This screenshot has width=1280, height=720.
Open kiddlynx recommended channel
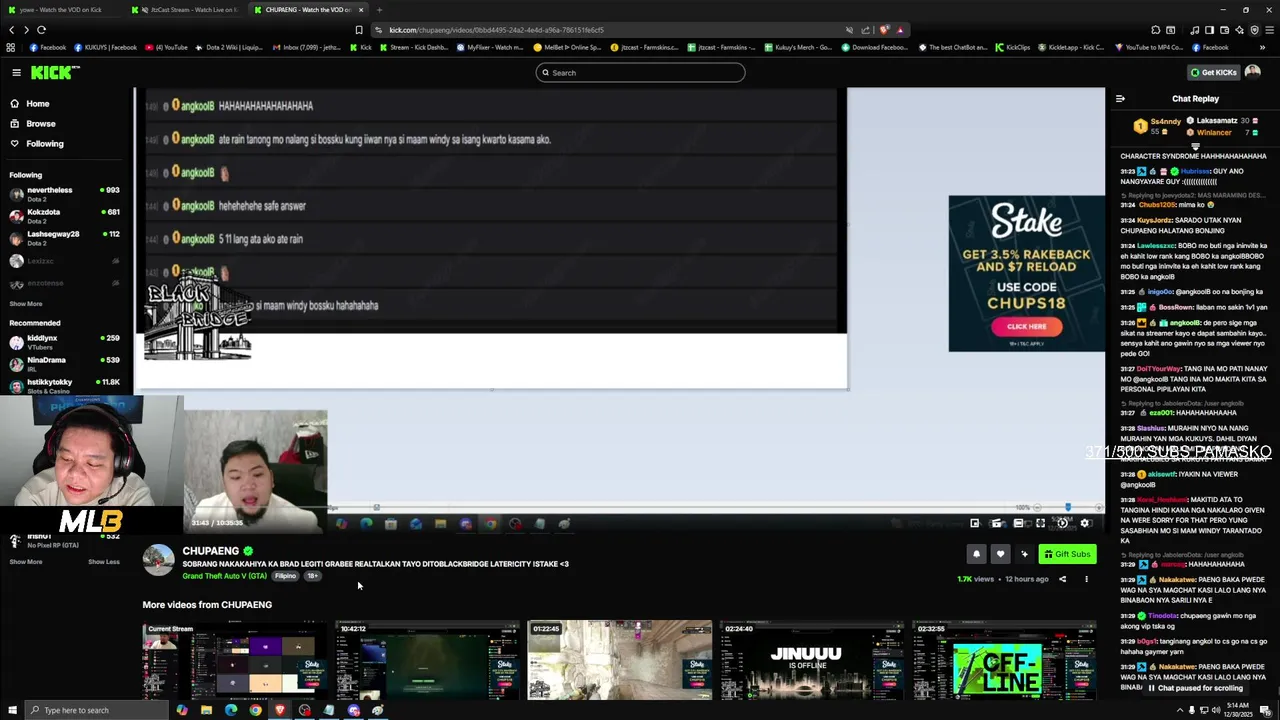pos(65,341)
